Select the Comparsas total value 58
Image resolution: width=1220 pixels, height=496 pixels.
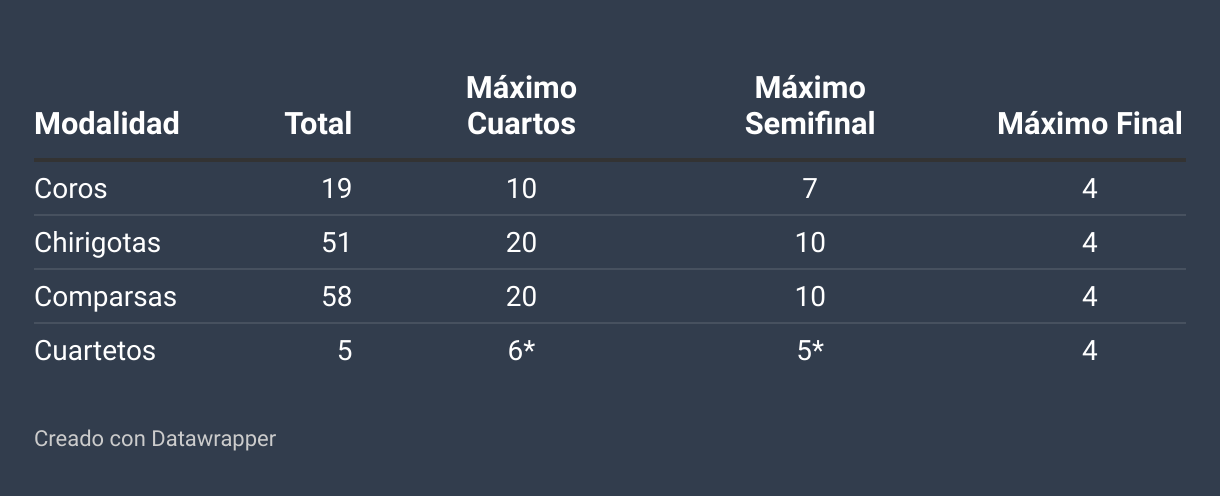tap(336, 296)
